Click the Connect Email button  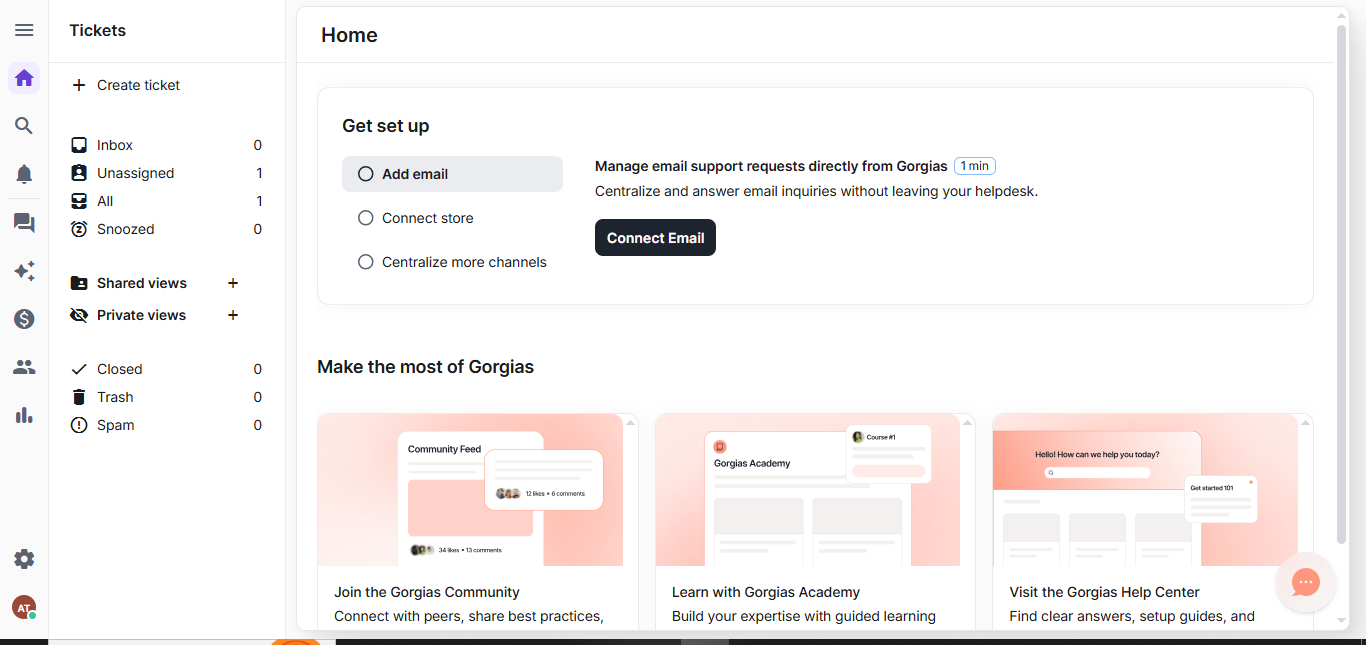655,238
